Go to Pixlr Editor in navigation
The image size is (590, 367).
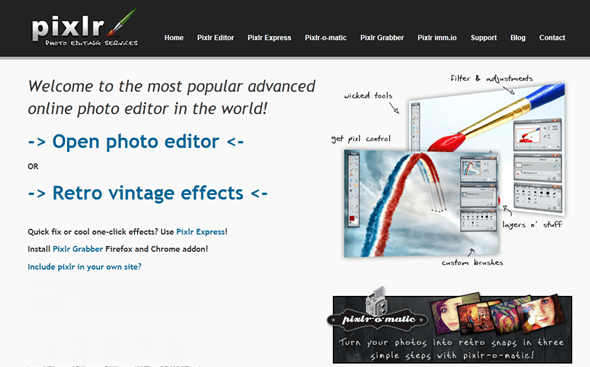216,38
